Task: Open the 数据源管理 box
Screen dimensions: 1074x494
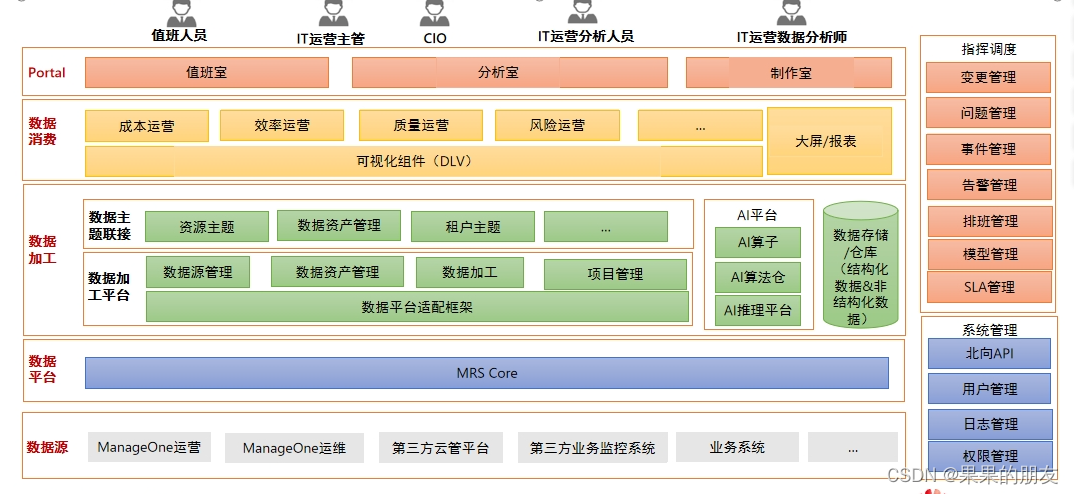Action: 198,272
